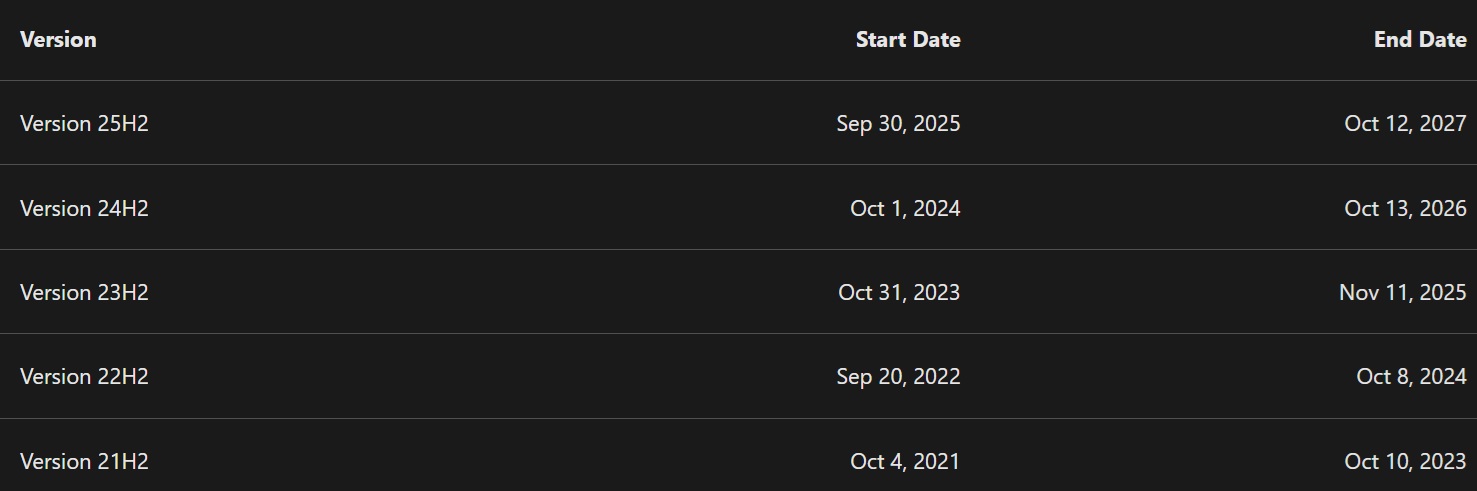Click start date Oct 1, 2024

click(905, 208)
